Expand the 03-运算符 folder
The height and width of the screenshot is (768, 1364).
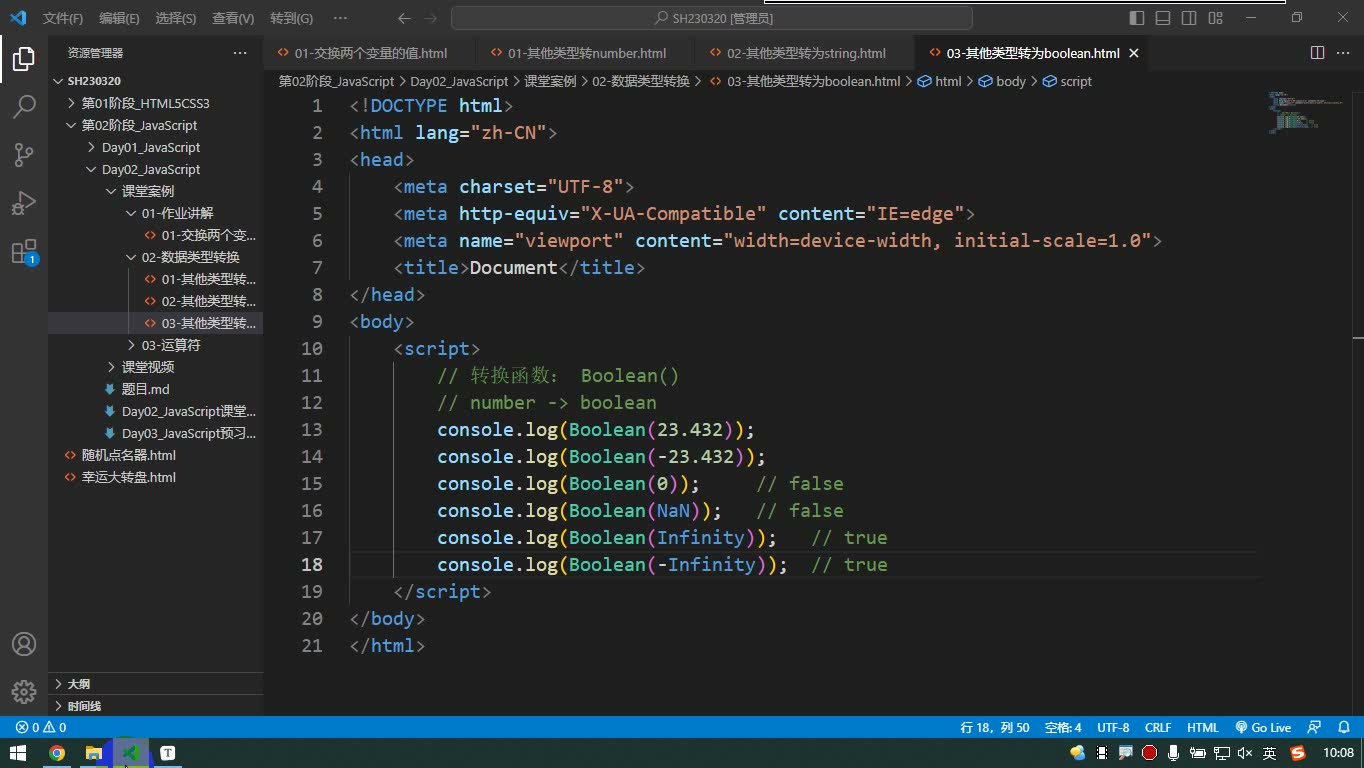click(171, 345)
